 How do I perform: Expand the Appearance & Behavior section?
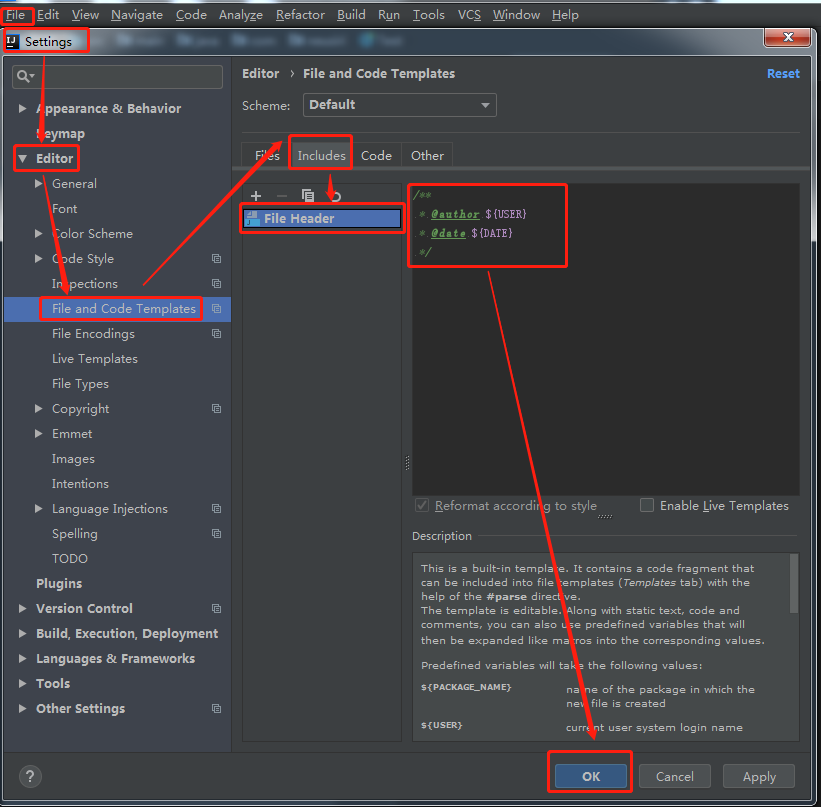click(x=23, y=108)
